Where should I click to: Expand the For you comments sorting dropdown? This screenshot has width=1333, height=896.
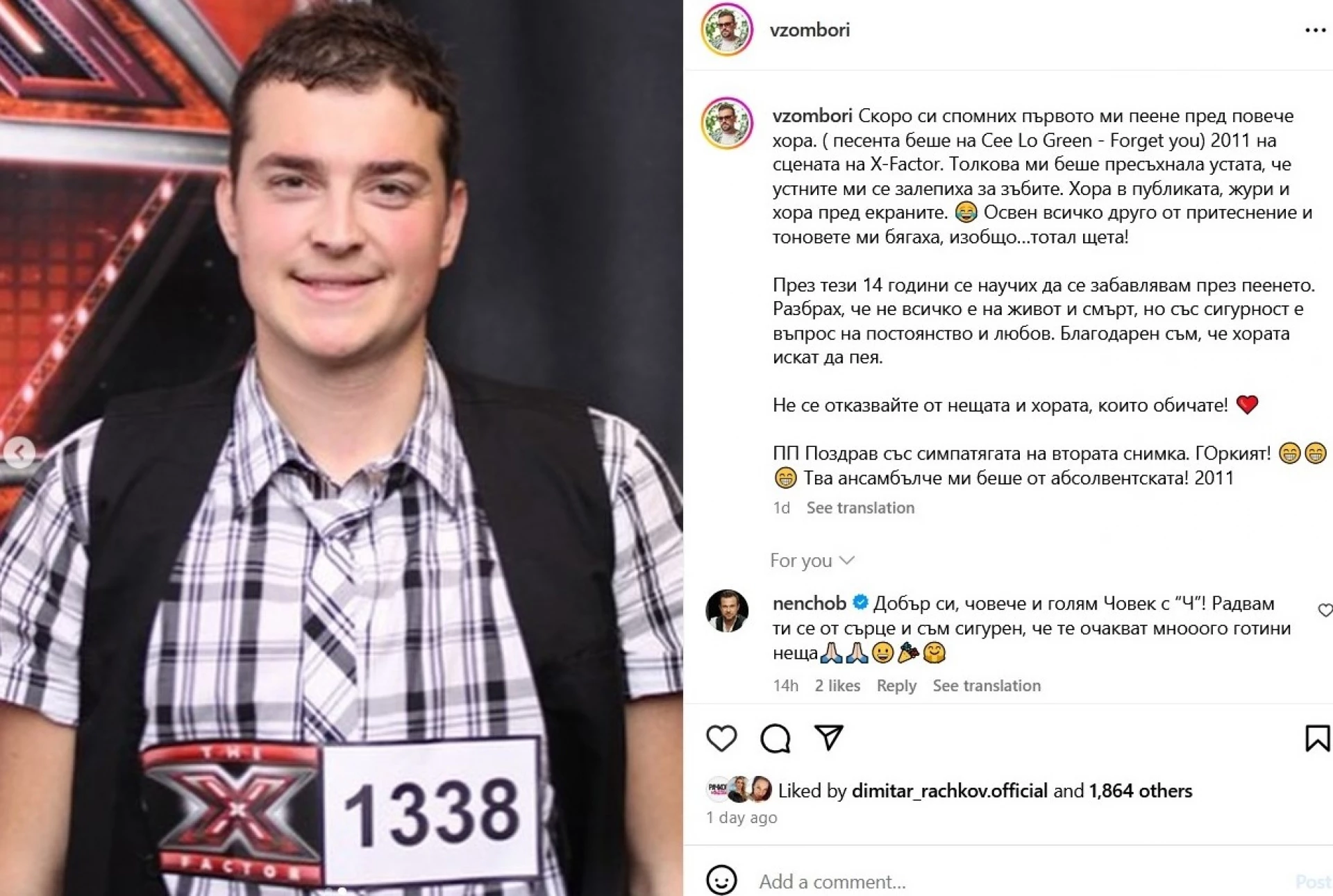812,560
